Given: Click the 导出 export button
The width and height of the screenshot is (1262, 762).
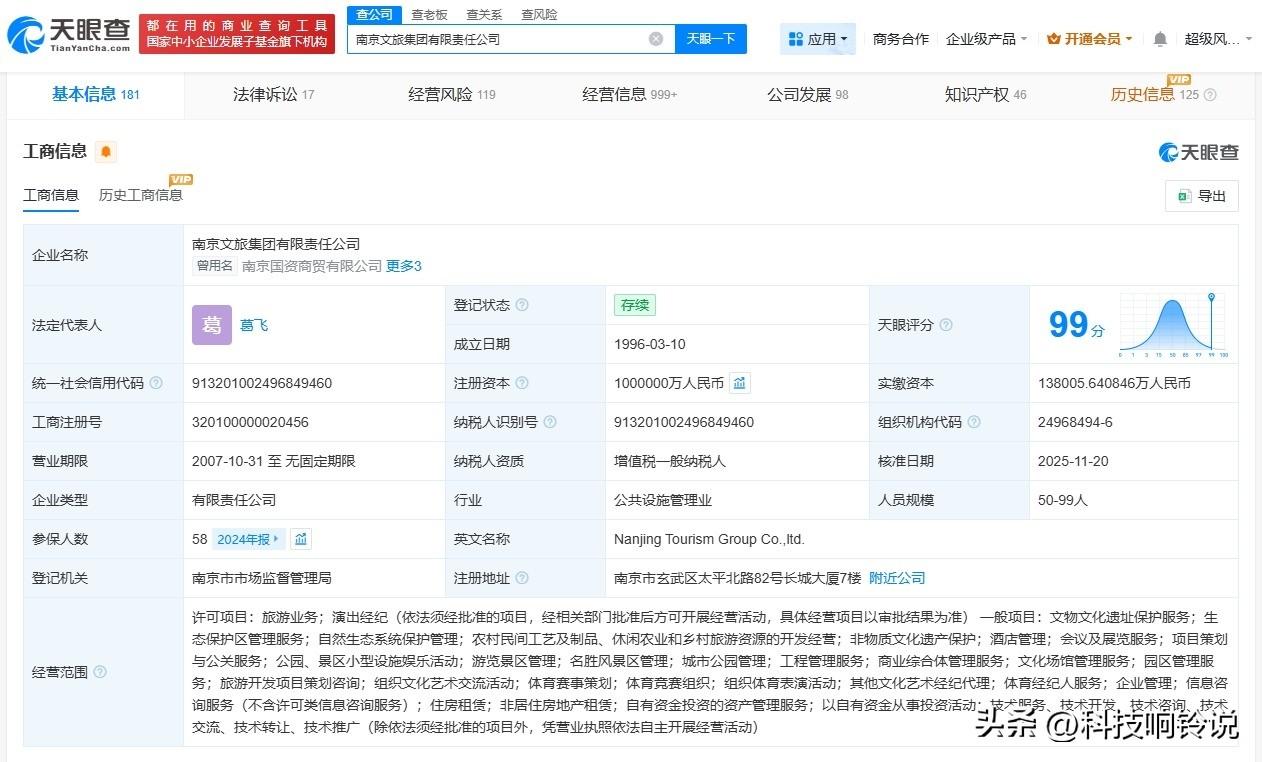Looking at the screenshot, I should coord(1202,196).
